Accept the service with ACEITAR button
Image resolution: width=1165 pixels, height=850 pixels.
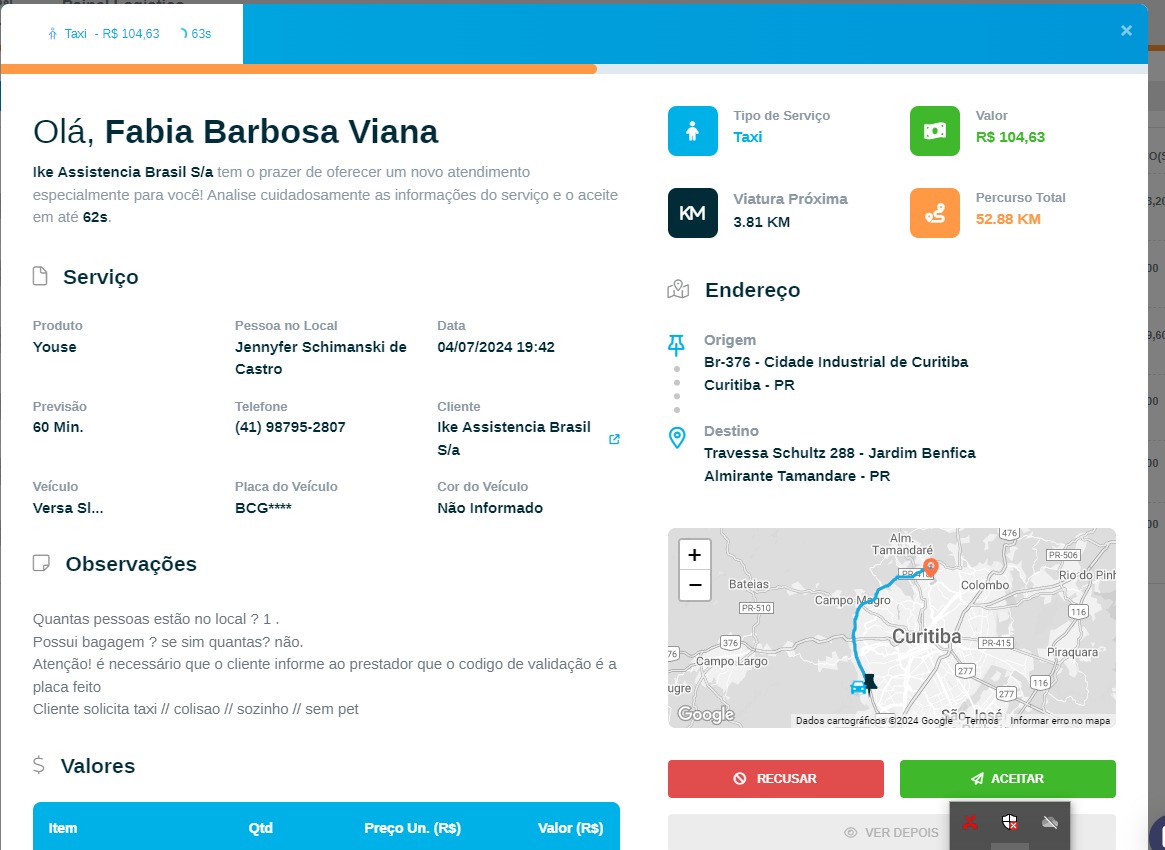pos(1007,779)
